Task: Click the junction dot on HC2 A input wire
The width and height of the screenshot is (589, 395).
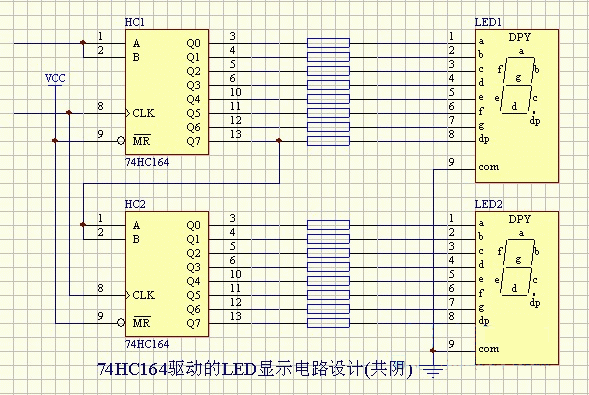Action: tap(83, 225)
